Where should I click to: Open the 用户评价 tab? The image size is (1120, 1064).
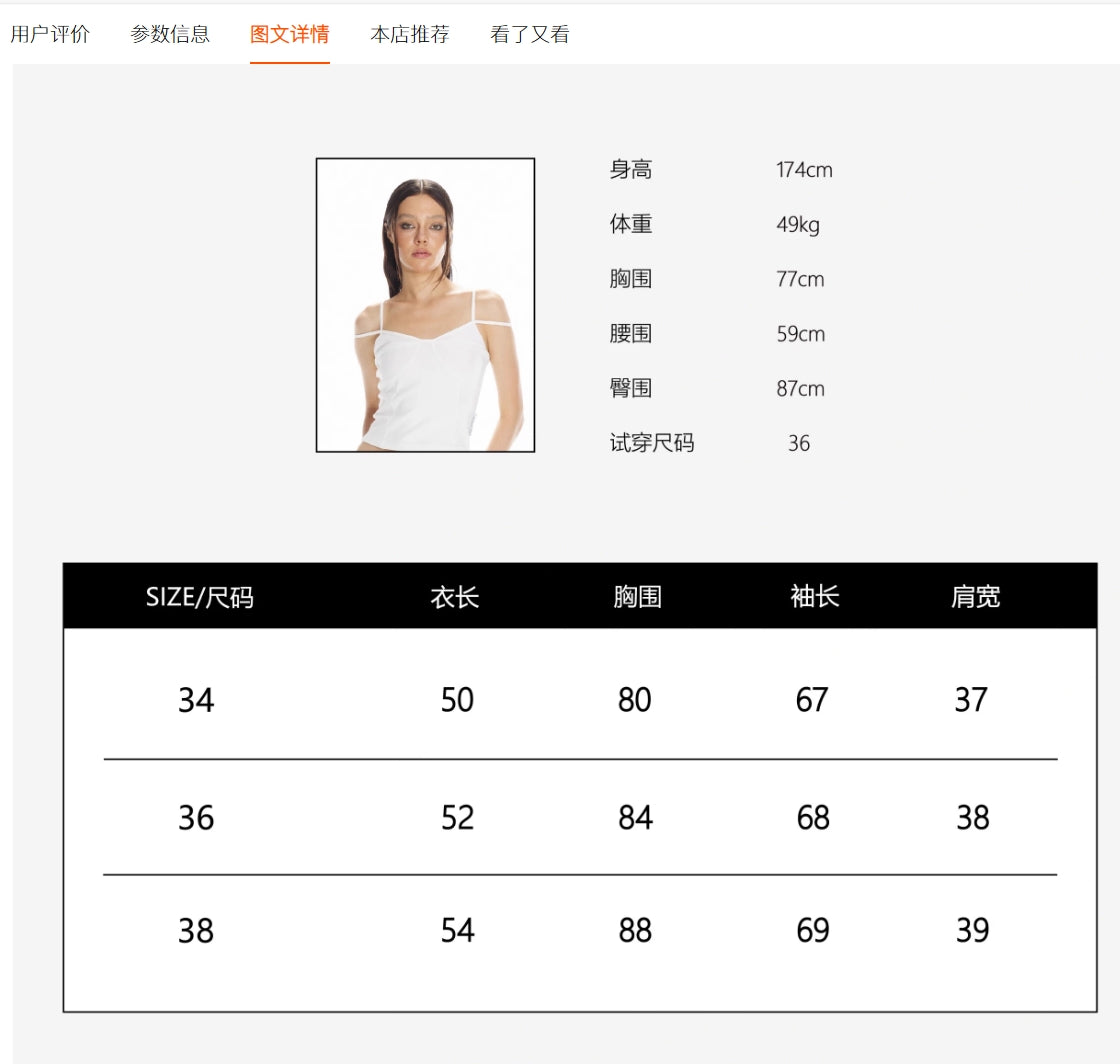50,34
